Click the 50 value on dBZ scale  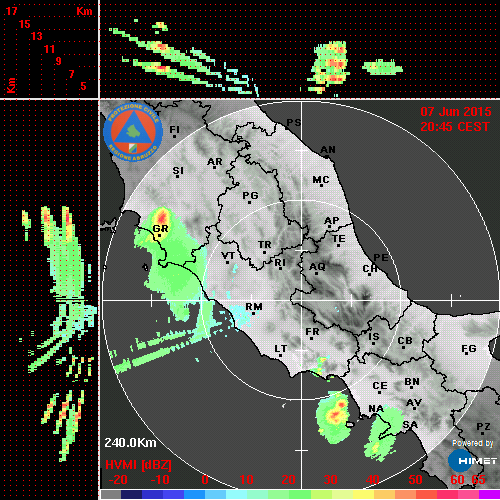(415, 480)
